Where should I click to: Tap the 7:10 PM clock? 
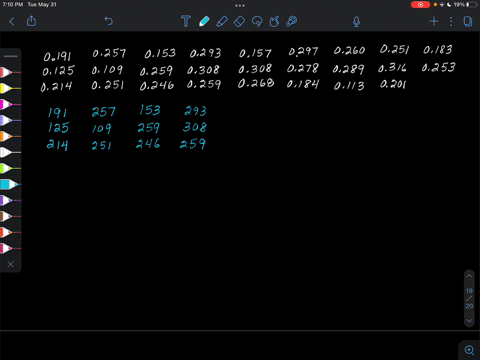click(13, 5)
